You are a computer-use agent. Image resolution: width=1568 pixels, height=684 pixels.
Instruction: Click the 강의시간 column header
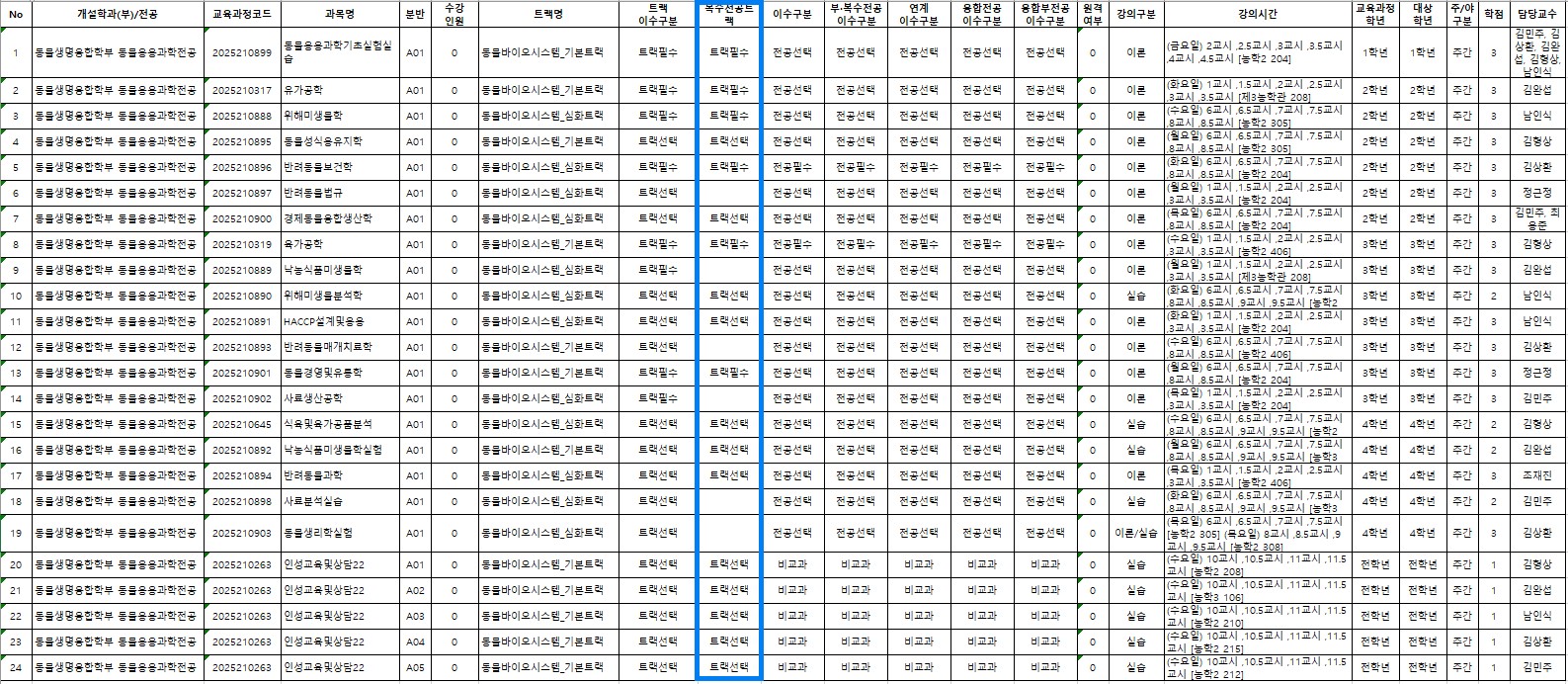pyautogui.click(x=1257, y=15)
